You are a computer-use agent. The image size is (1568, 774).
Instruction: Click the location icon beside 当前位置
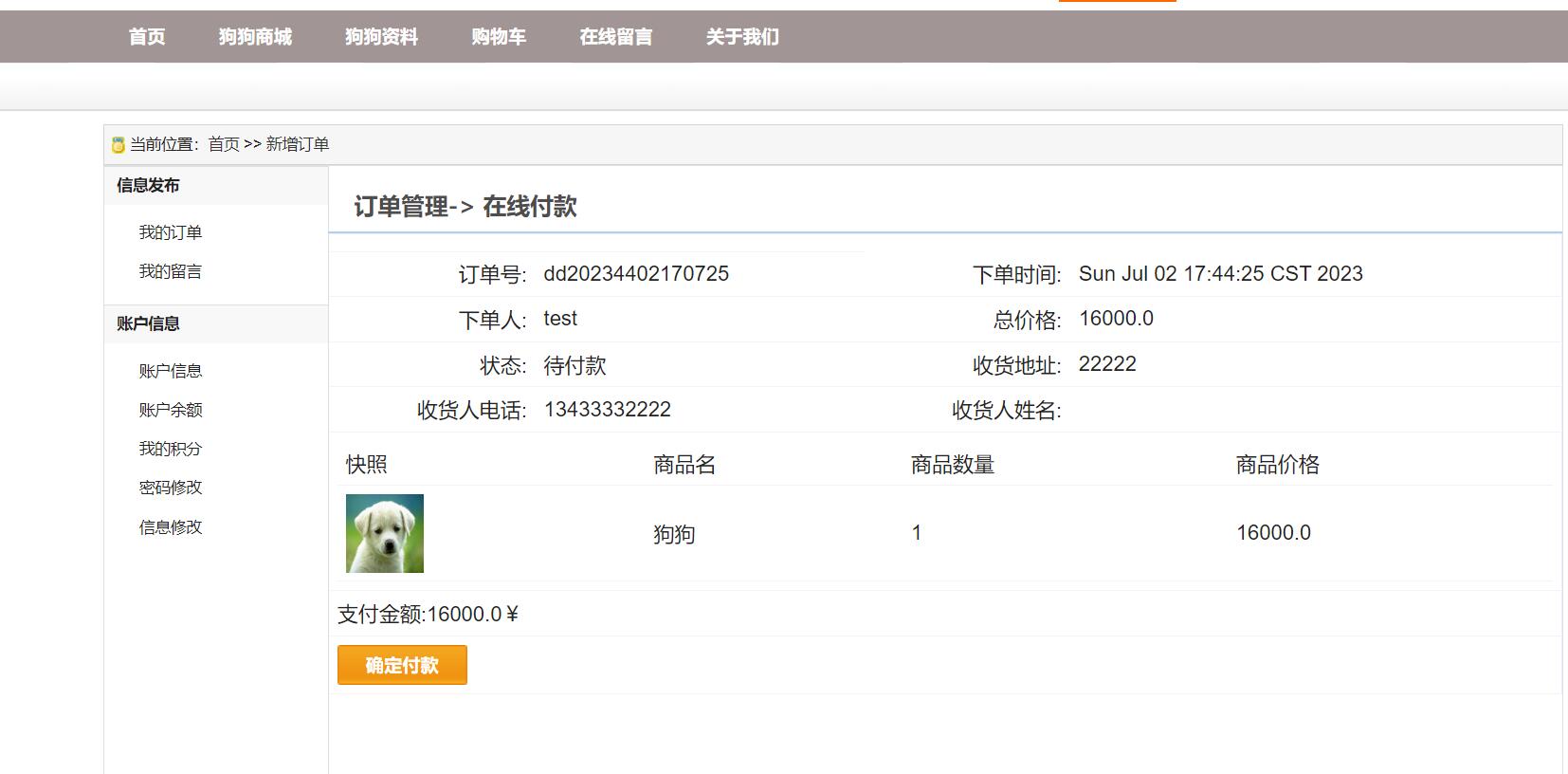point(118,145)
